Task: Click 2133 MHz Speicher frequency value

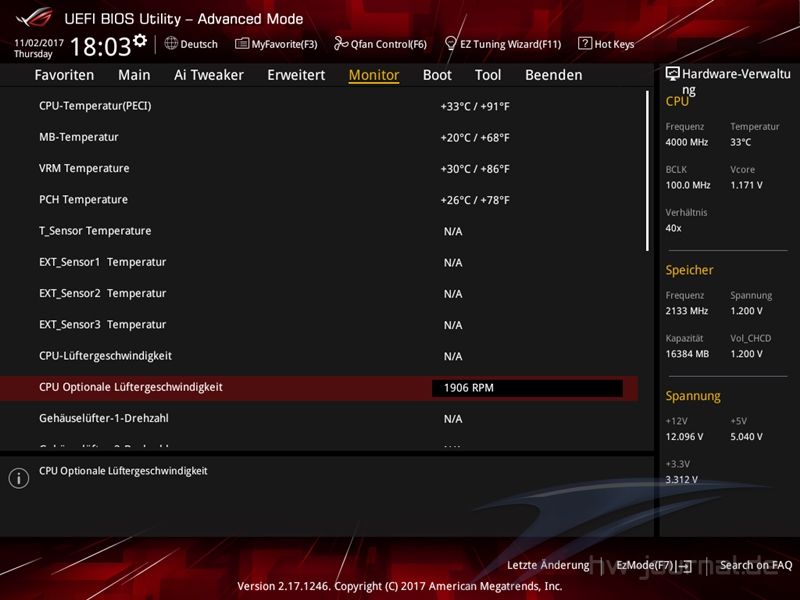Action: [x=686, y=311]
